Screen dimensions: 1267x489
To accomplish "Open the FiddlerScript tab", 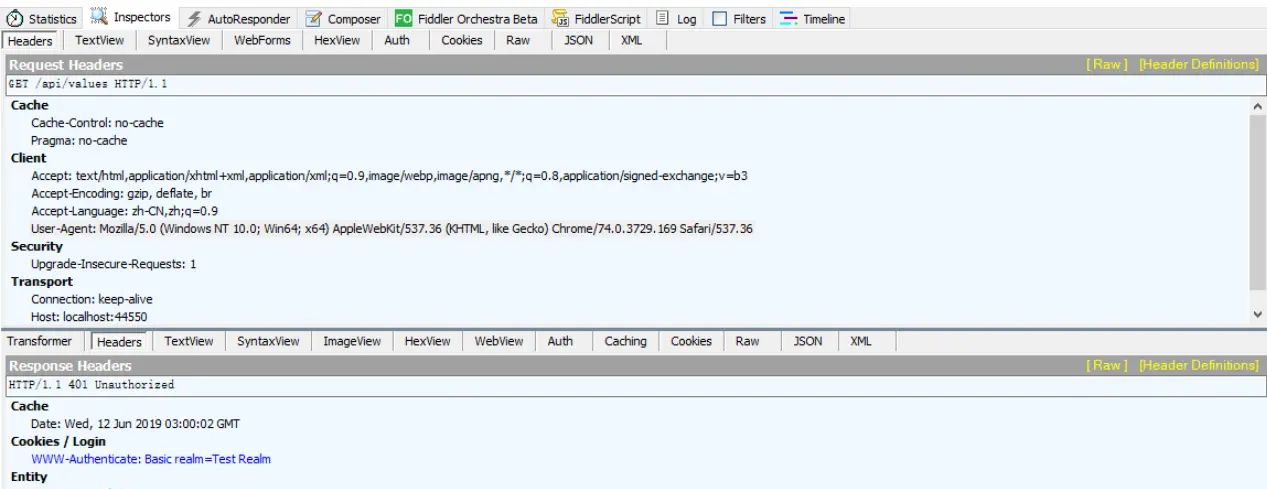I will 599,19.
